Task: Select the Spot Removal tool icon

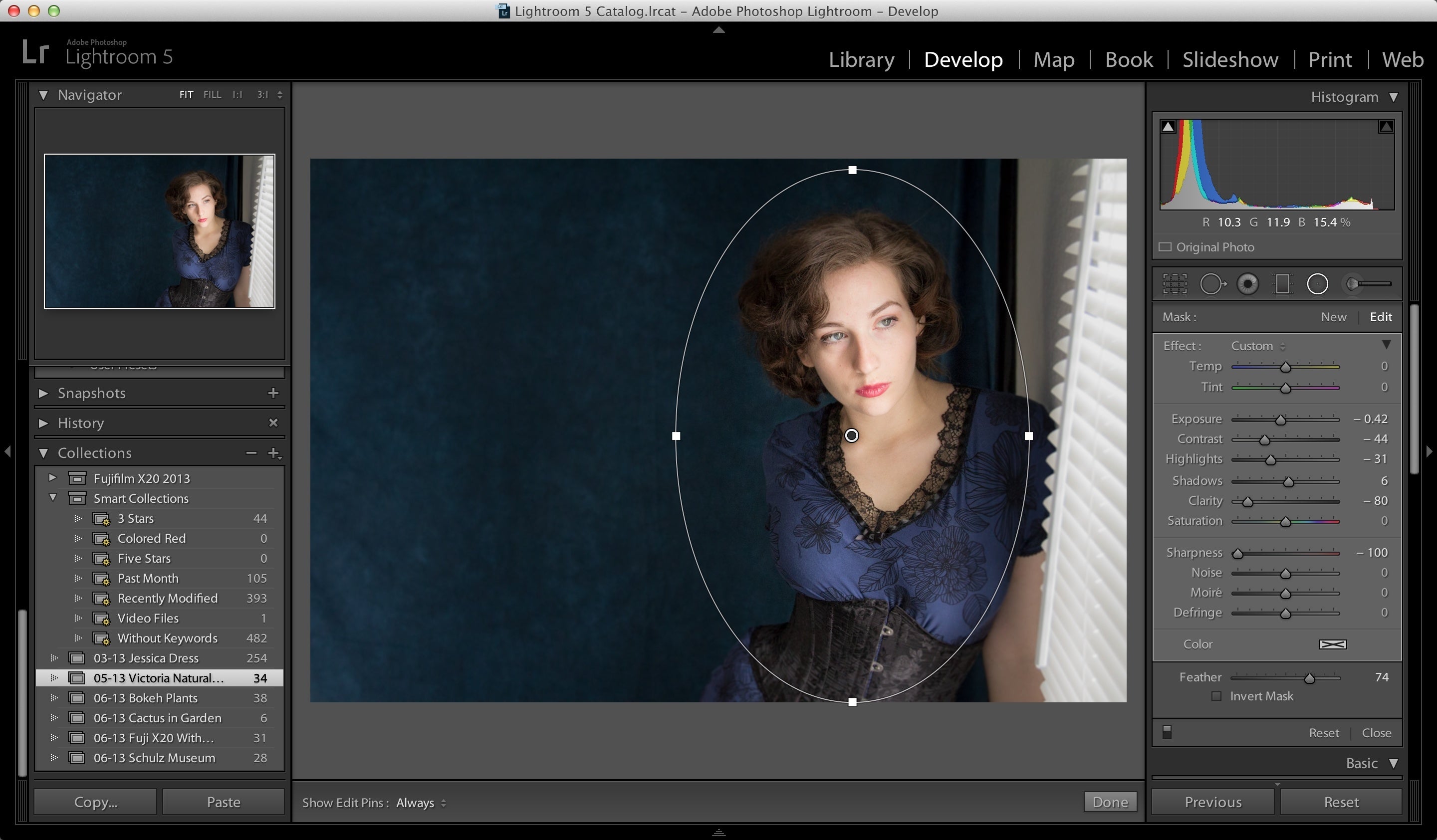Action: click(x=1213, y=283)
